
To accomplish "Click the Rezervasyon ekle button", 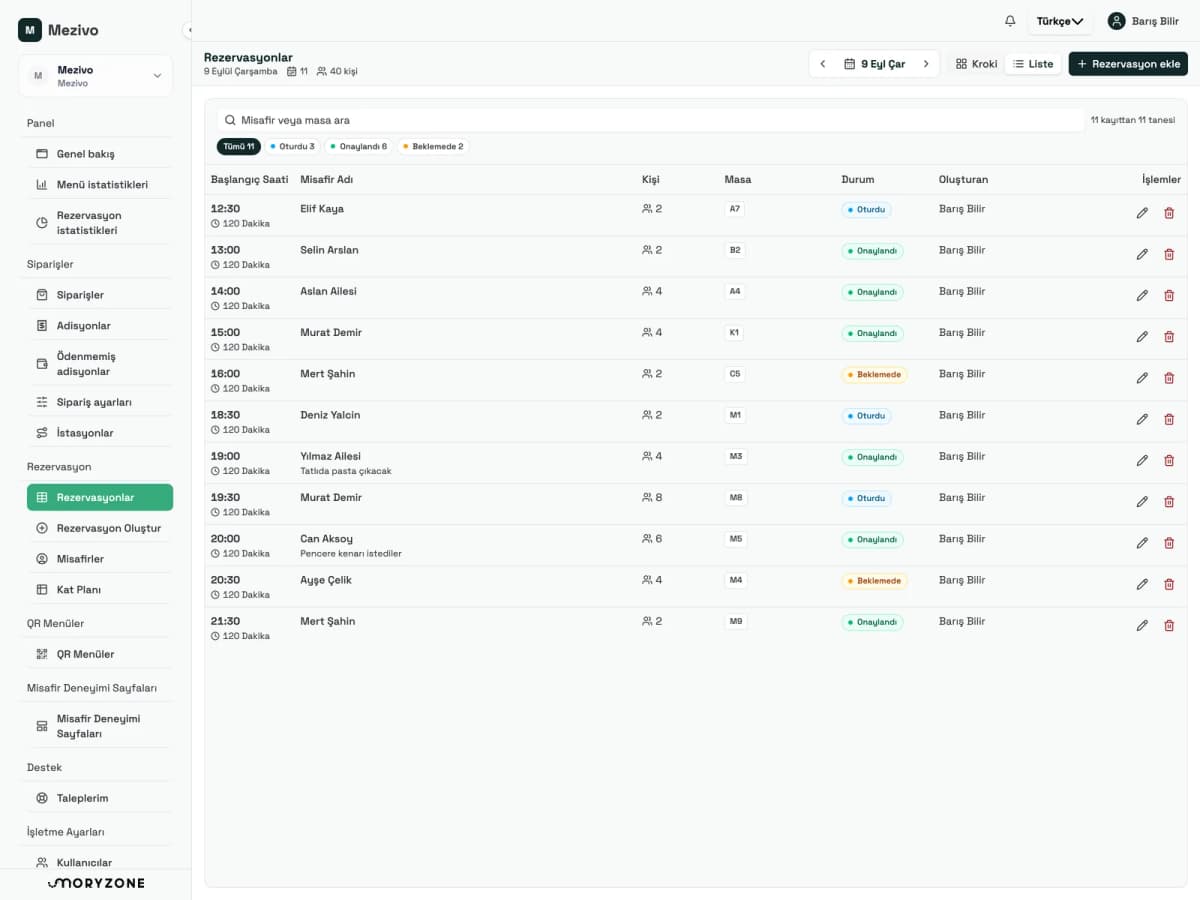I will pos(1128,64).
